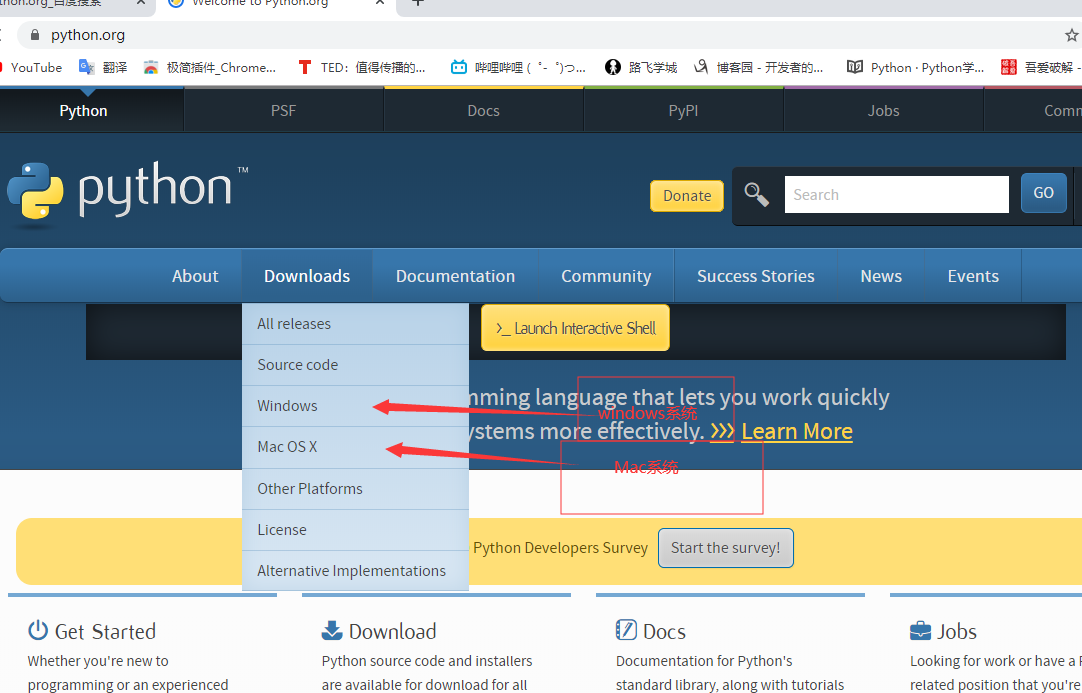The width and height of the screenshot is (1082, 693).
Task: Open the Documentation navigation menu
Action: tap(455, 276)
